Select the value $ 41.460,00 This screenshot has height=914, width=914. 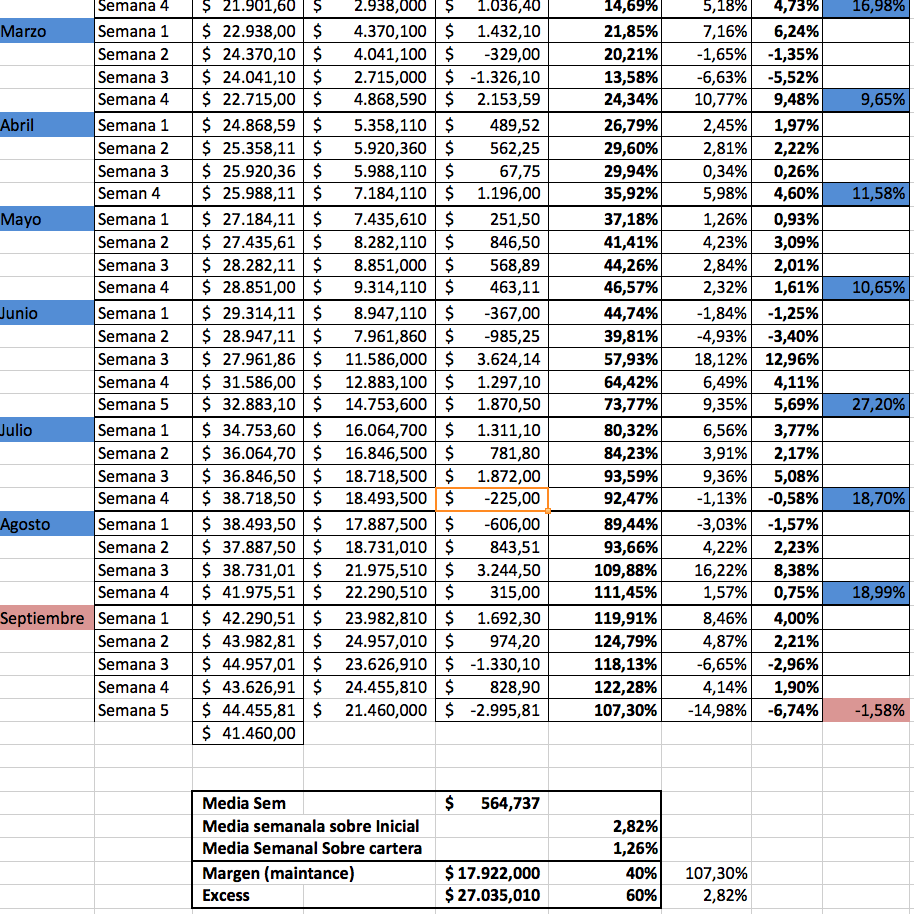click(248, 733)
